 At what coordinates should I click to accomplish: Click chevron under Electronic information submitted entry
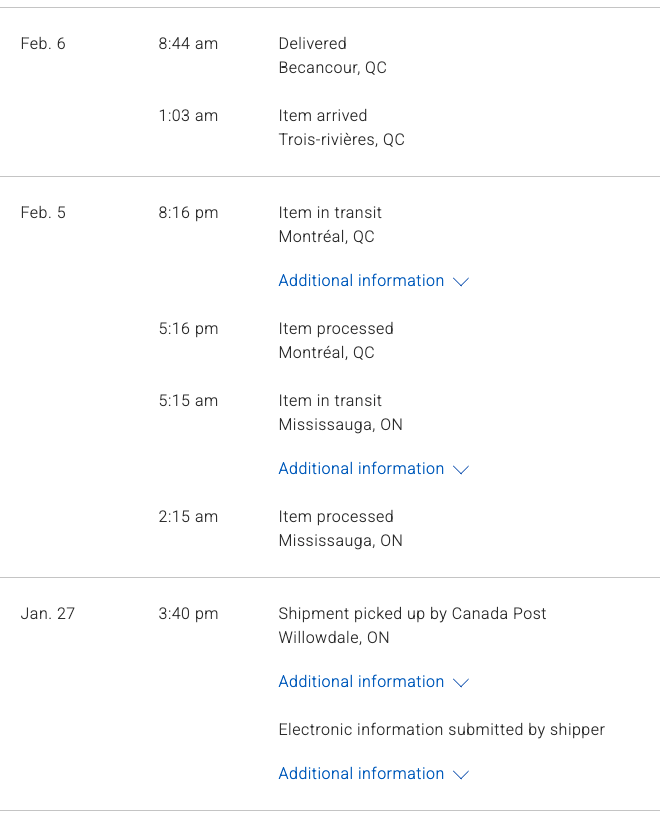(x=461, y=775)
